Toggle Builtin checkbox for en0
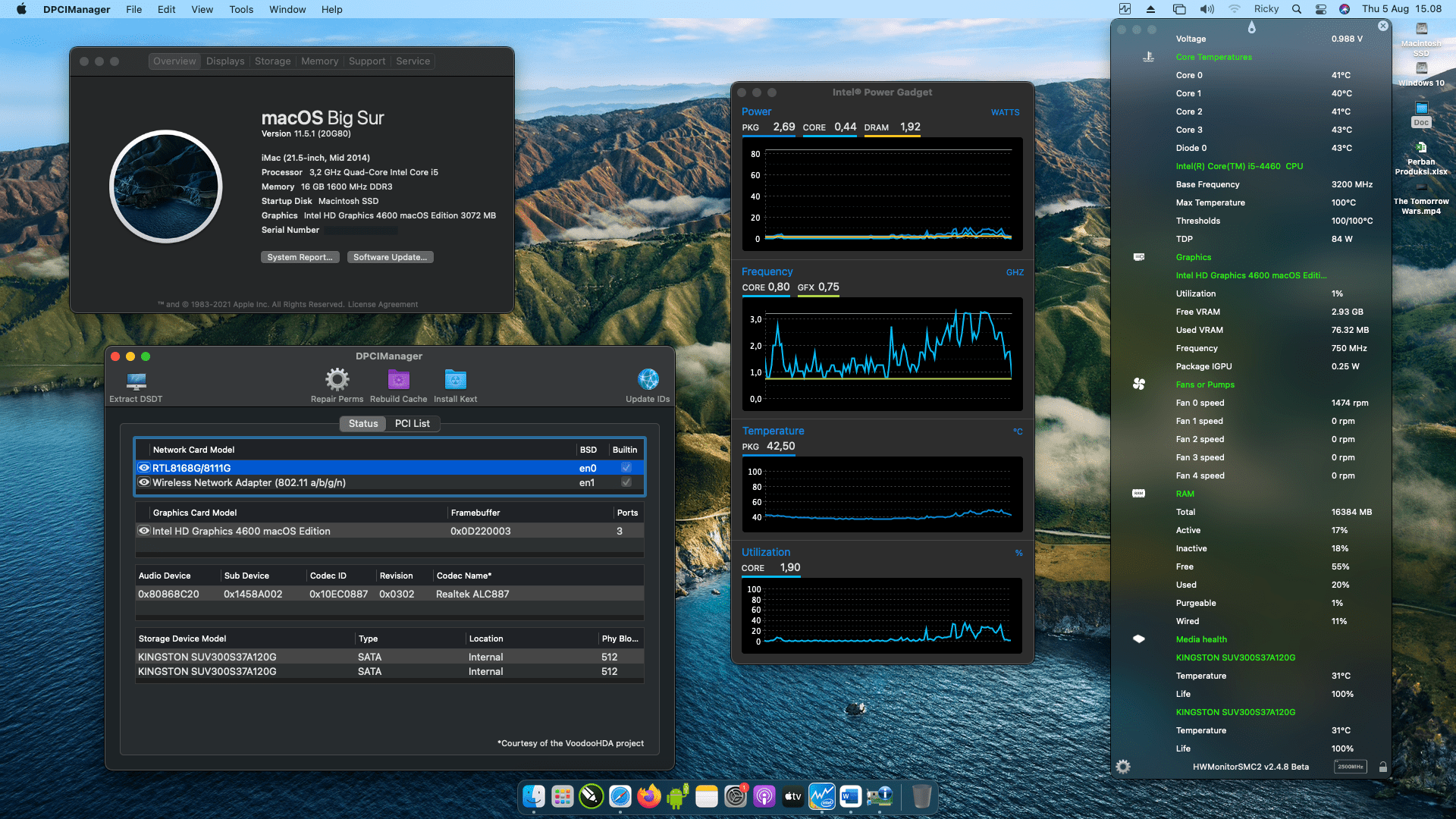This screenshot has width=1456, height=819. pyautogui.click(x=626, y=468)
